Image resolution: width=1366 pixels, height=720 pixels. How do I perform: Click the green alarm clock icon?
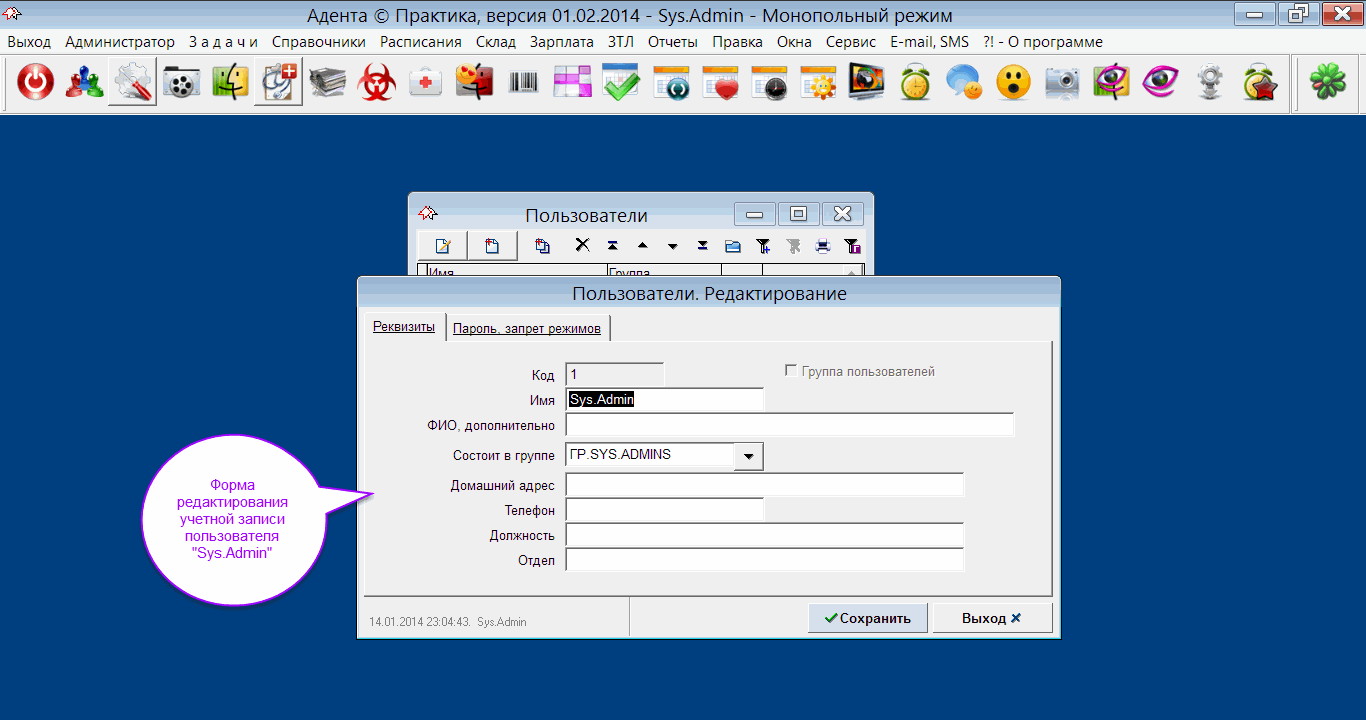(x=914, y=84)
